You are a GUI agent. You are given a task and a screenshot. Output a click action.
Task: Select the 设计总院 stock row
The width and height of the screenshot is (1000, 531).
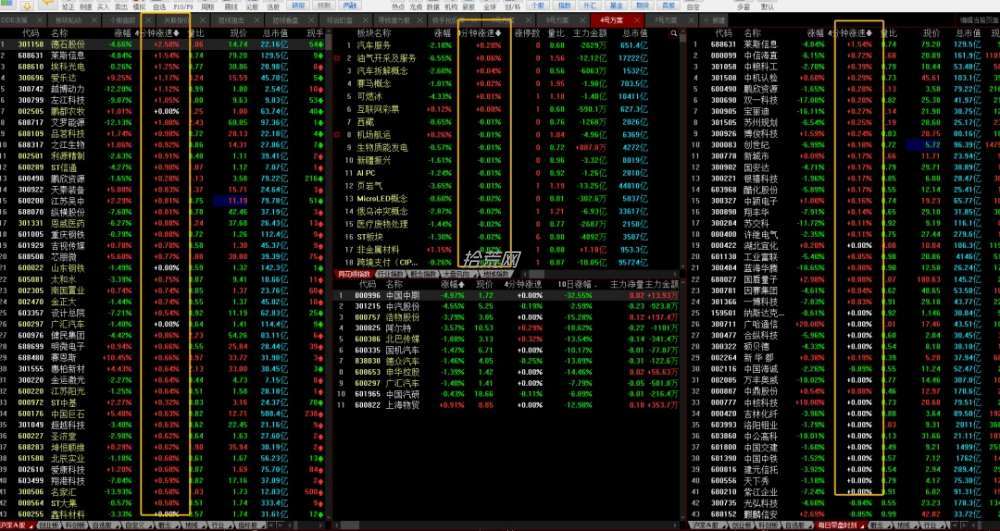pyautogui.click(x=163, y=313)
